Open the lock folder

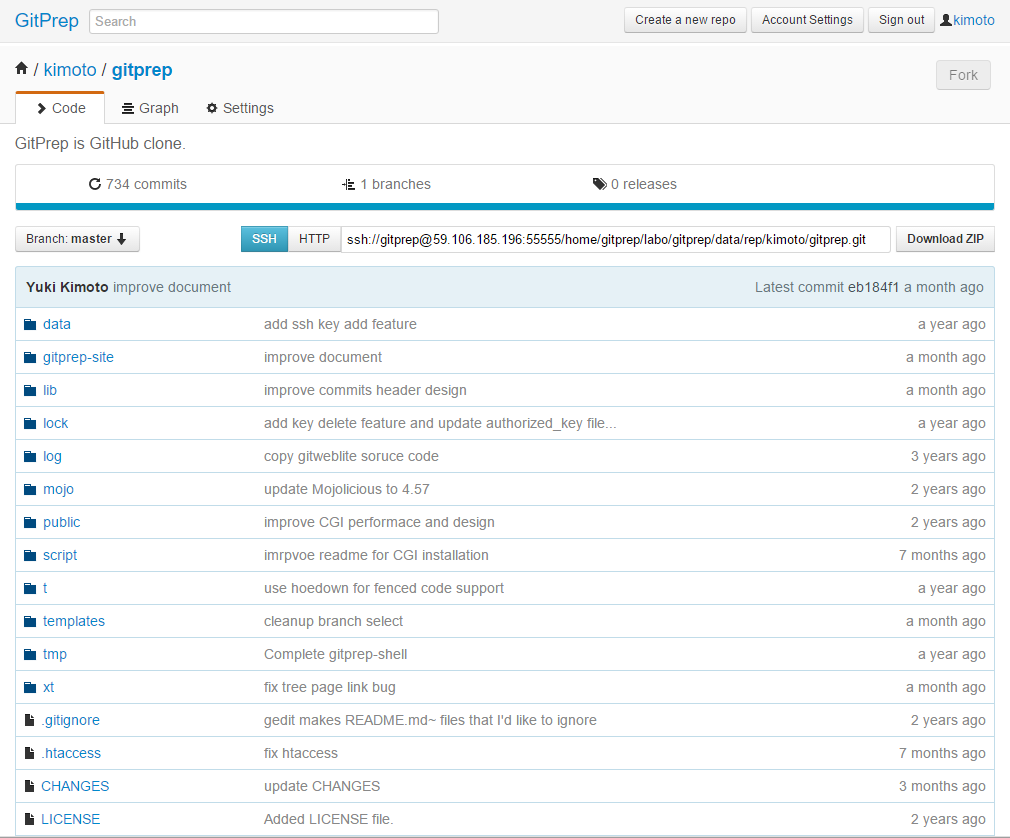(55, 423)
